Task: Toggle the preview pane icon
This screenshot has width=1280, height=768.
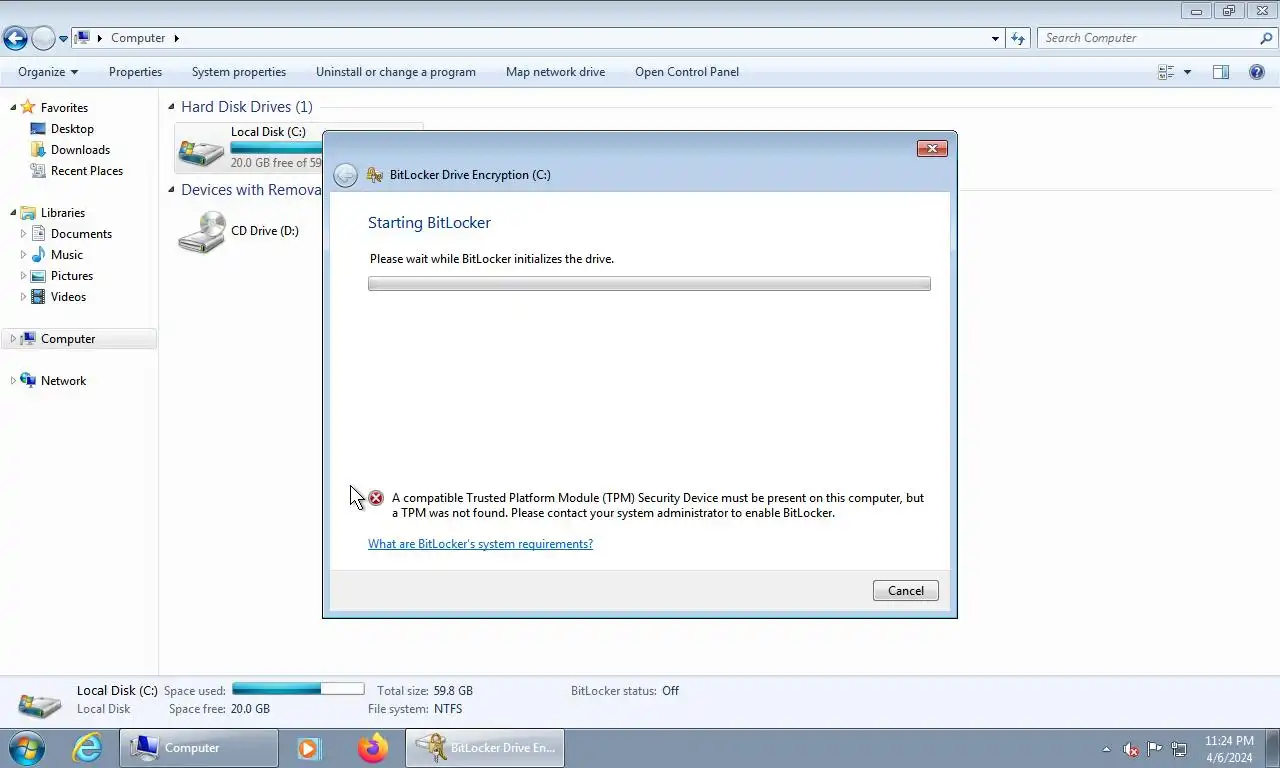Action: pos(1221,72)
